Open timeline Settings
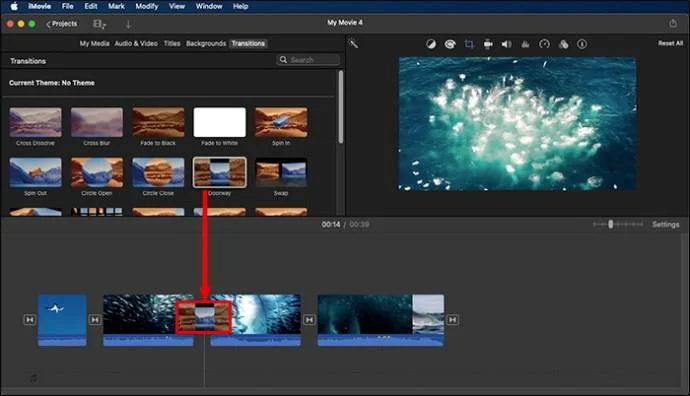Image resolution: width=690 pixels, height=396 pixels. [x=665, y=224]
